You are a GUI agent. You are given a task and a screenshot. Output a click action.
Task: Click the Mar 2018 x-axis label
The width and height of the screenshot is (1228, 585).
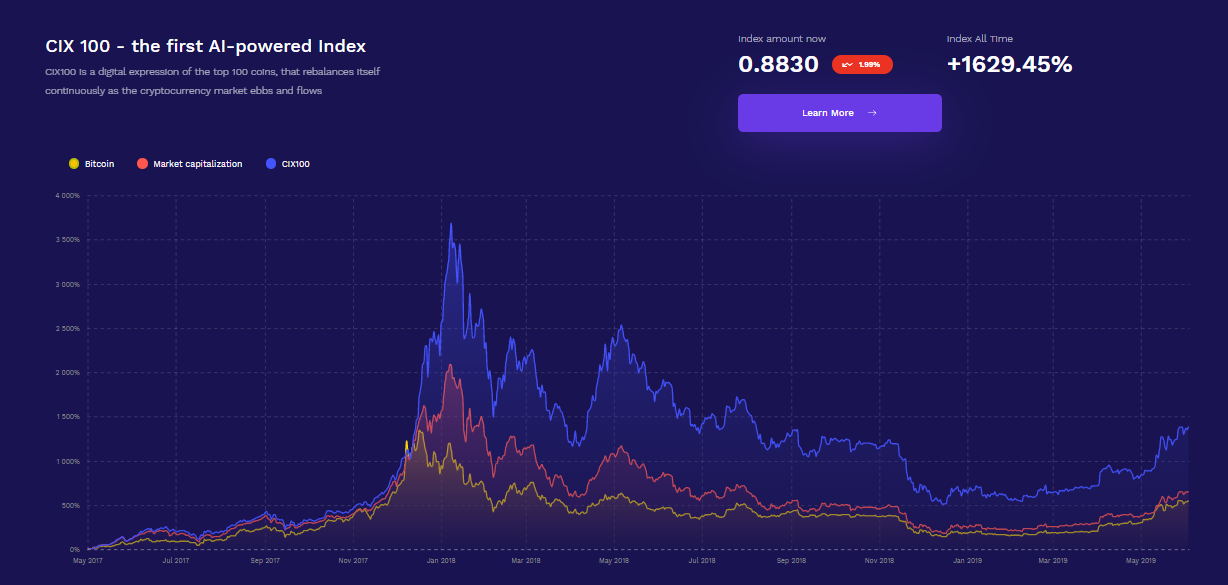524,561
